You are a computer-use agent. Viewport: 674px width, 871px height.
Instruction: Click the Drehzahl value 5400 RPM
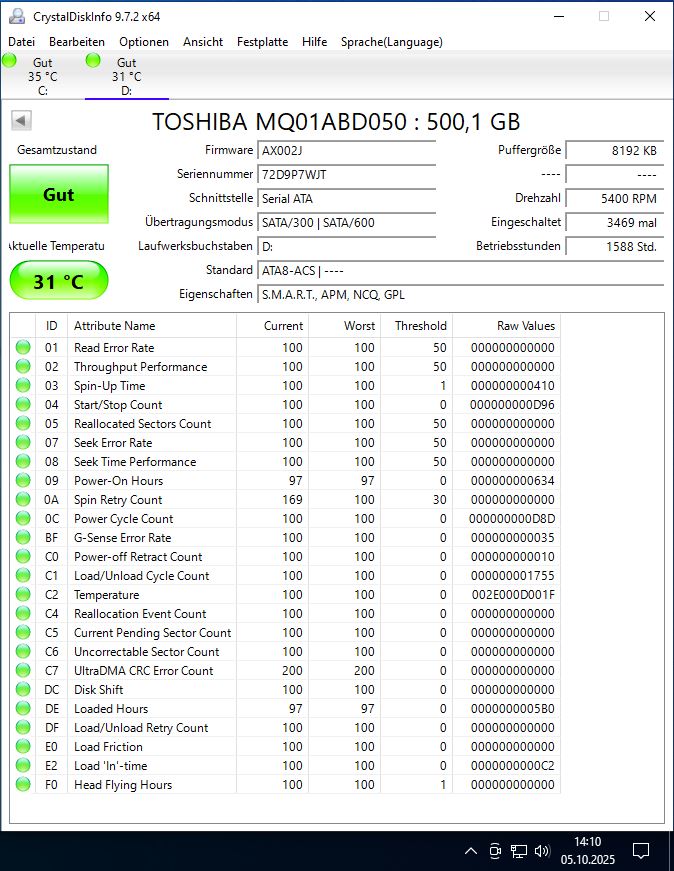pos(615,198)
